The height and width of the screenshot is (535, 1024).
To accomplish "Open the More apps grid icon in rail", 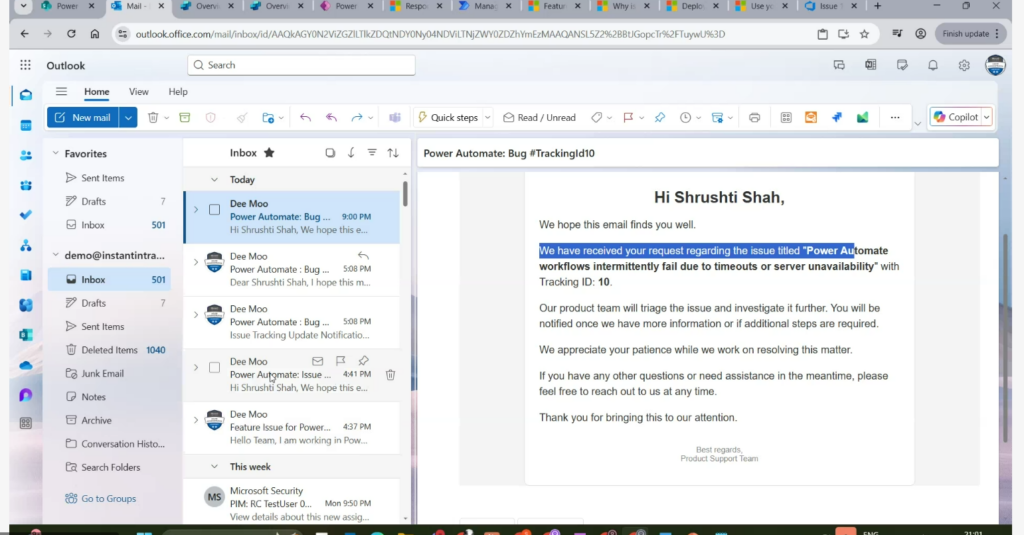I will (25, 423).
